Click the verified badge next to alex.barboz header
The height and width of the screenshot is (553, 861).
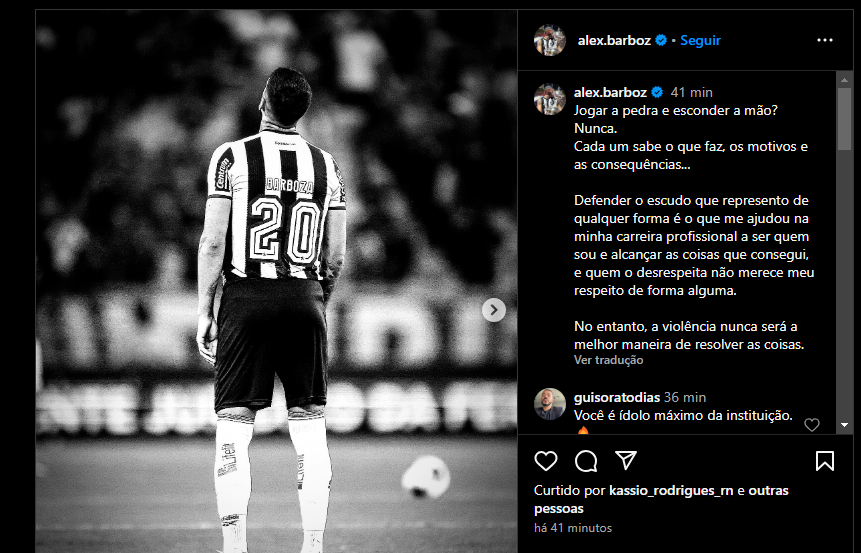[x=661, y=40]
